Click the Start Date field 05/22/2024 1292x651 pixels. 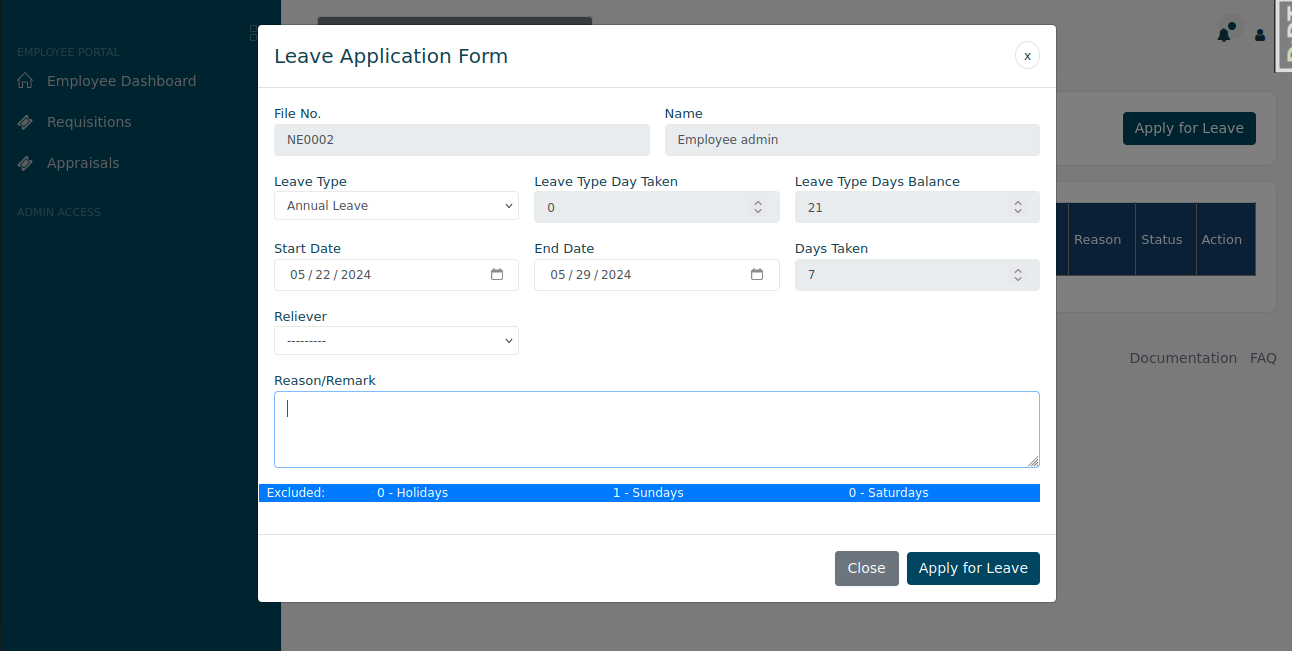tap(396, 275)
